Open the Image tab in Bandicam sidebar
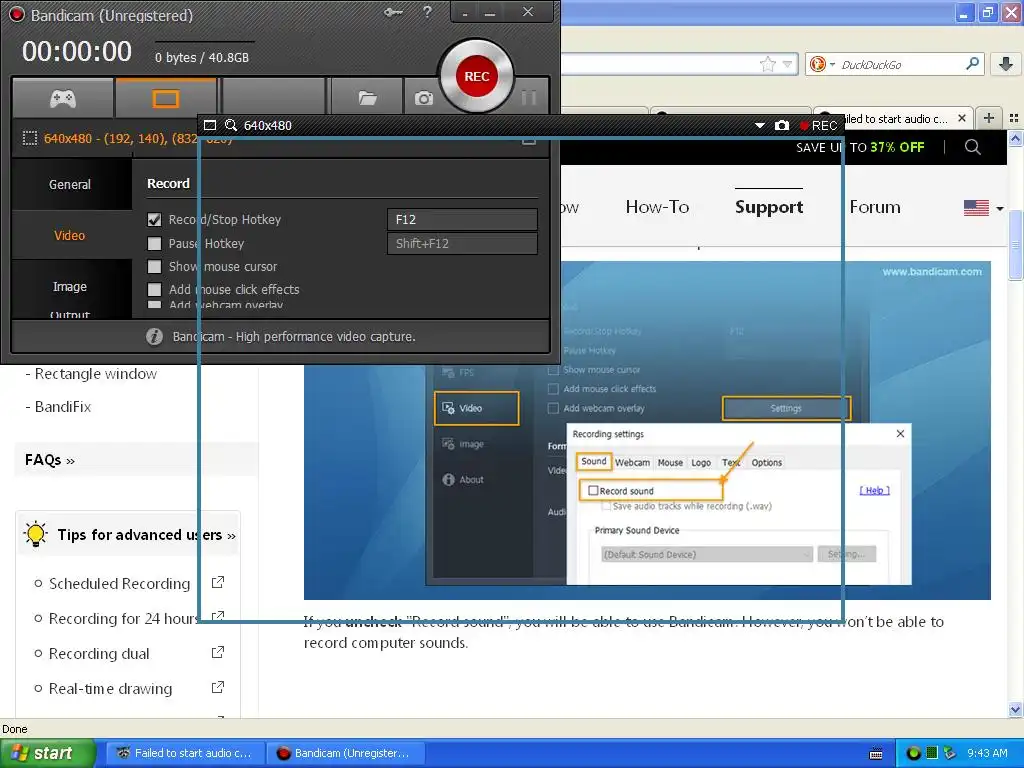Screen dimensions: 1024x768 pos(70,286)
